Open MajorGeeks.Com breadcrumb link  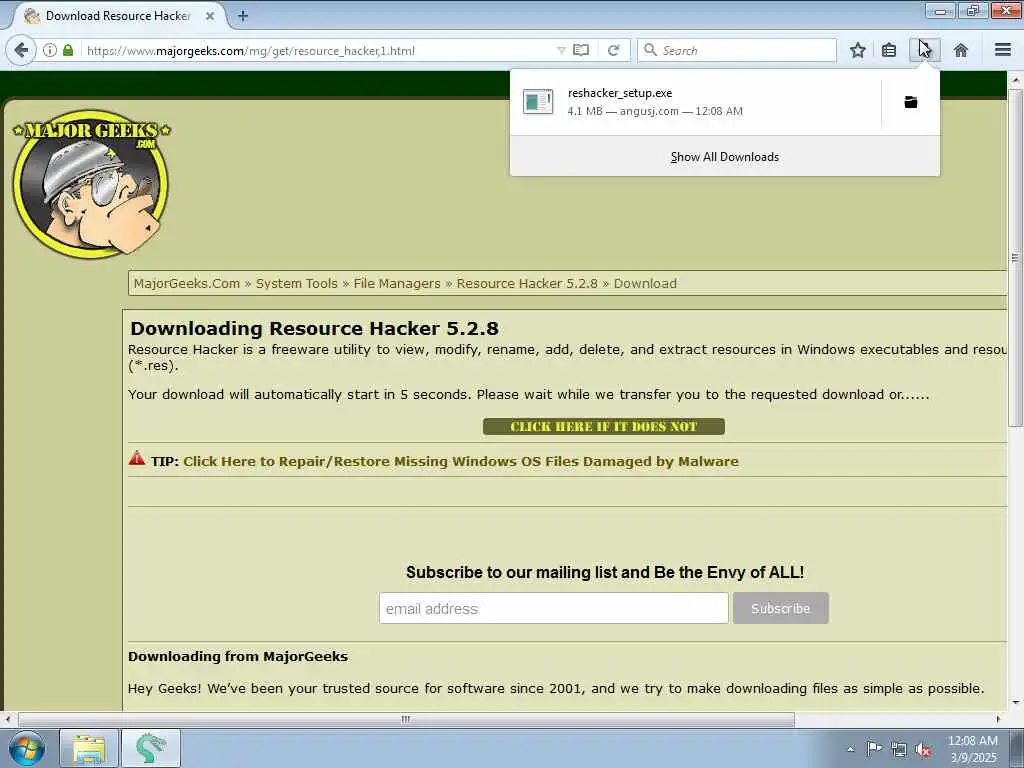(x=187, y=283)
